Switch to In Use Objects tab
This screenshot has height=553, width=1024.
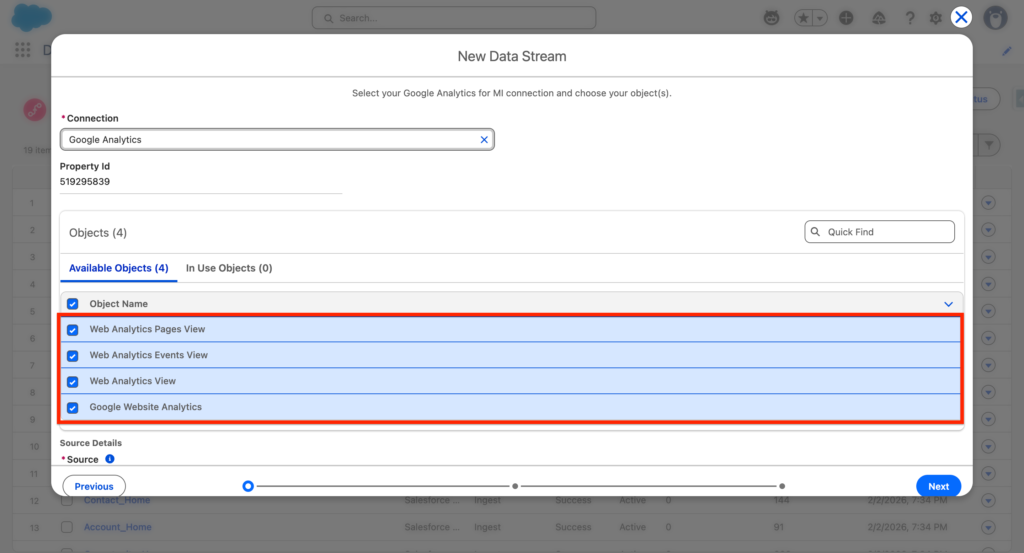point(229,268)
